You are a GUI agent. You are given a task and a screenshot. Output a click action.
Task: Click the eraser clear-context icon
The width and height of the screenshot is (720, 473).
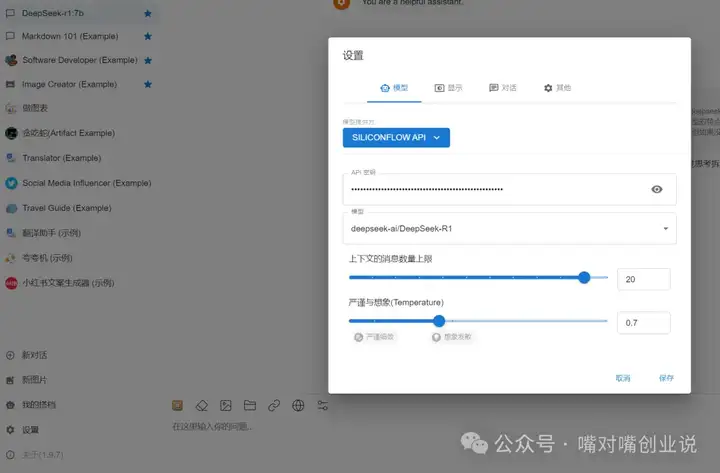coord(202,405)
